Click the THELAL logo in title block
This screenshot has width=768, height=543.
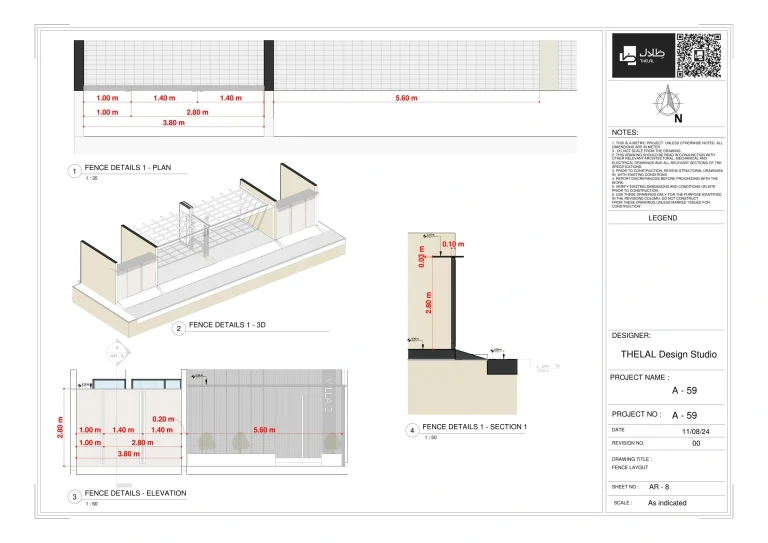(x=638, y=57)
